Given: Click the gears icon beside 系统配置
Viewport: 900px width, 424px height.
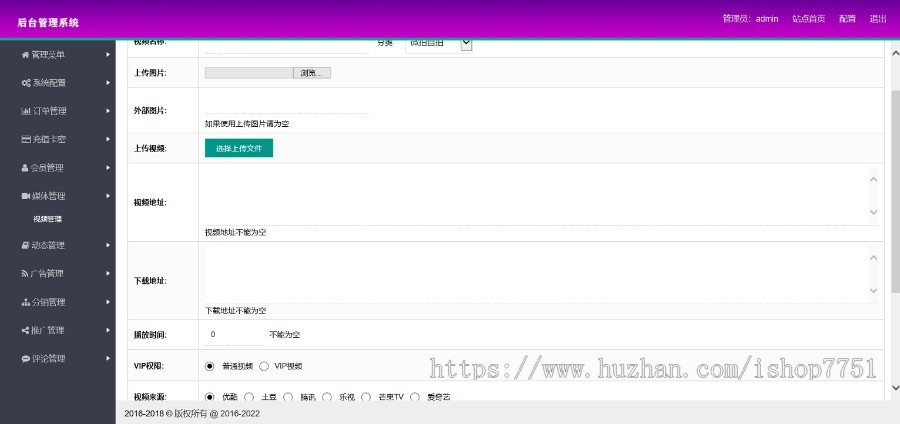Looking at the screenshot, I should [x=26, y=83].
